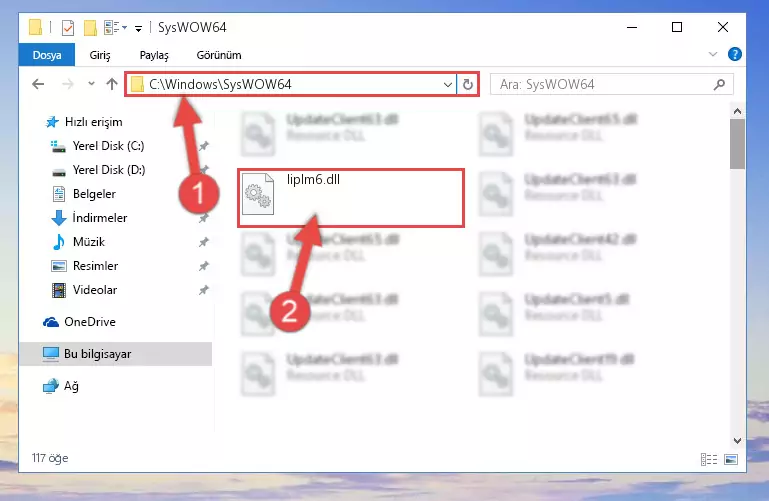Click the title bar folder icon
Viewport: 769px width, 501px height.
[x=35, y=27]
